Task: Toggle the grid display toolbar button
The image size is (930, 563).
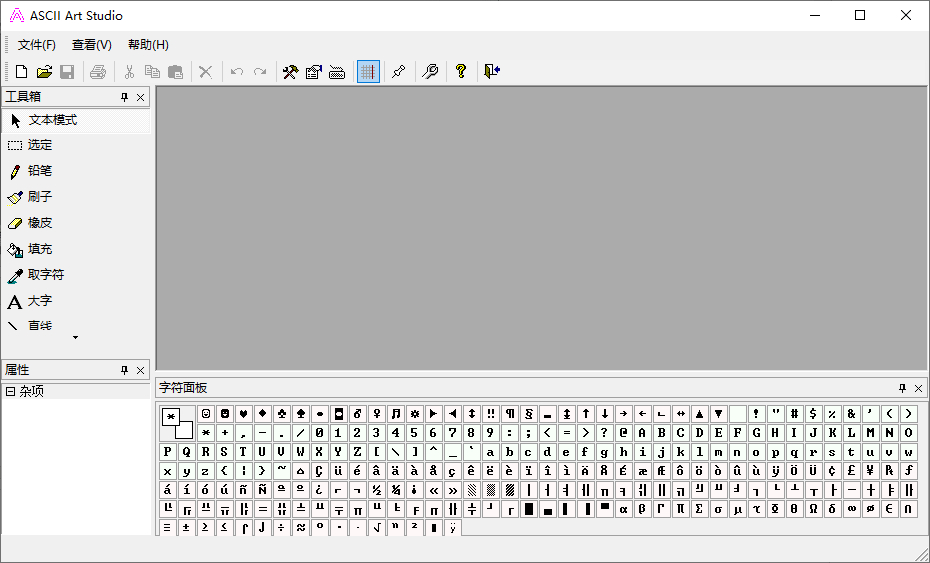Action: coord(368,72)
